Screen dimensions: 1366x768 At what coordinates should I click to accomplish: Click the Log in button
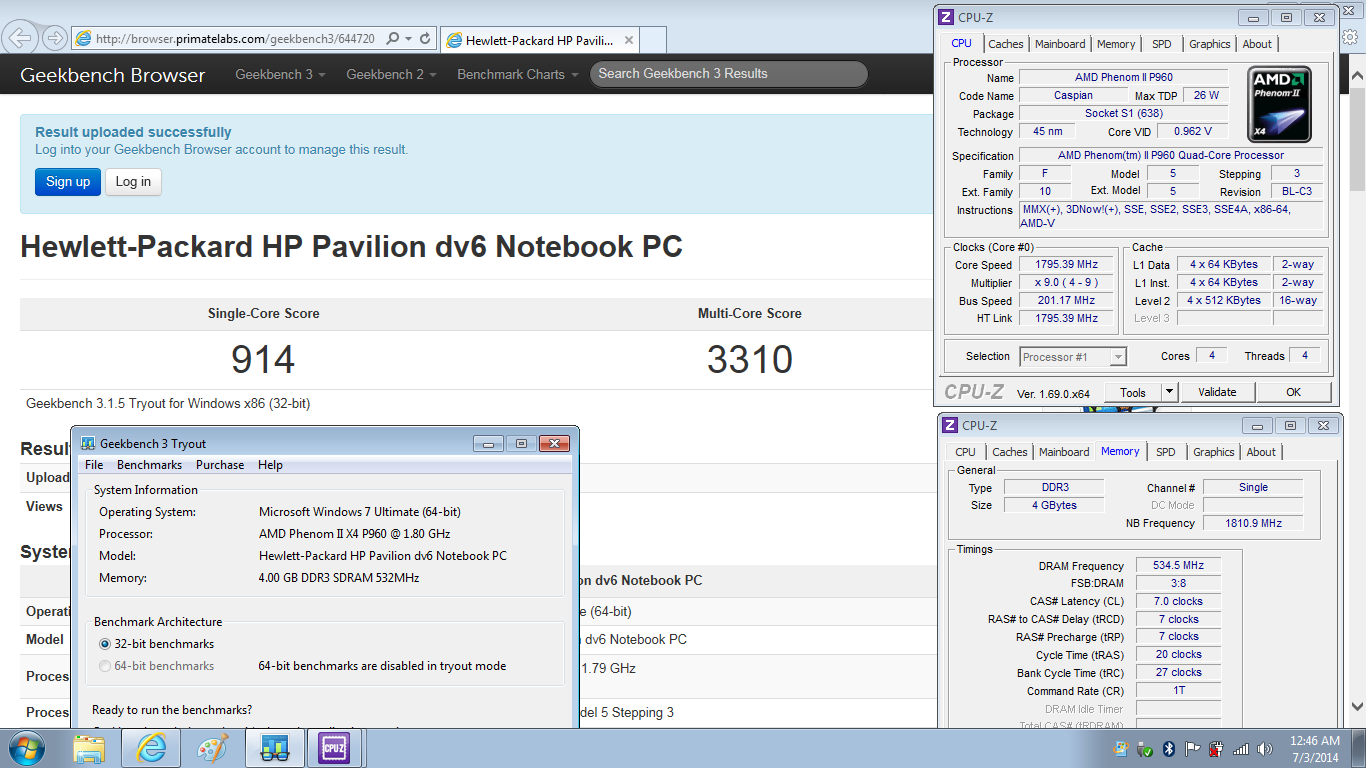[x=133, y=181]
